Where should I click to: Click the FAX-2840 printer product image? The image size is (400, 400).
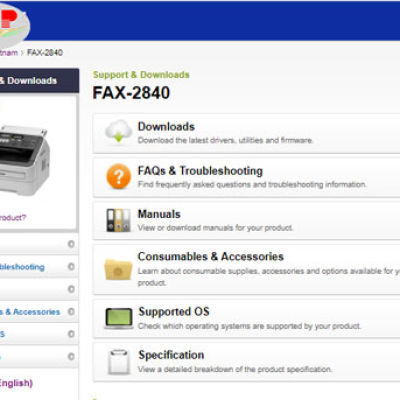(x=25, y=160)
